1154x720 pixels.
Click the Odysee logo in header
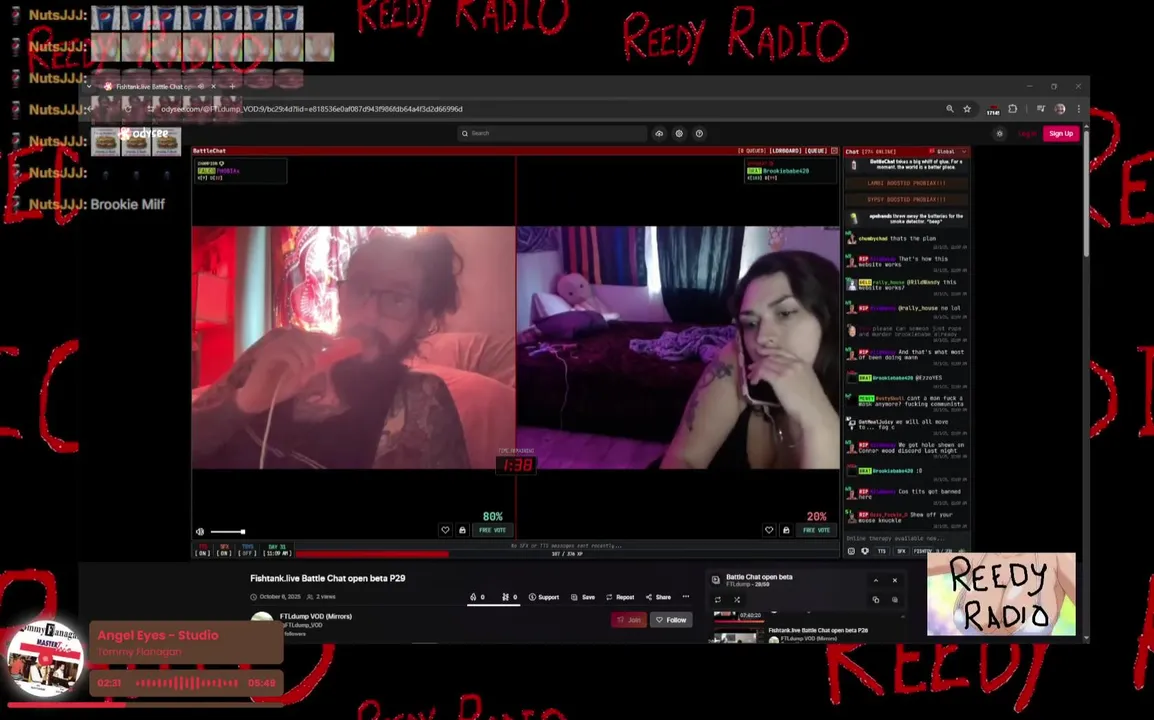144,134
